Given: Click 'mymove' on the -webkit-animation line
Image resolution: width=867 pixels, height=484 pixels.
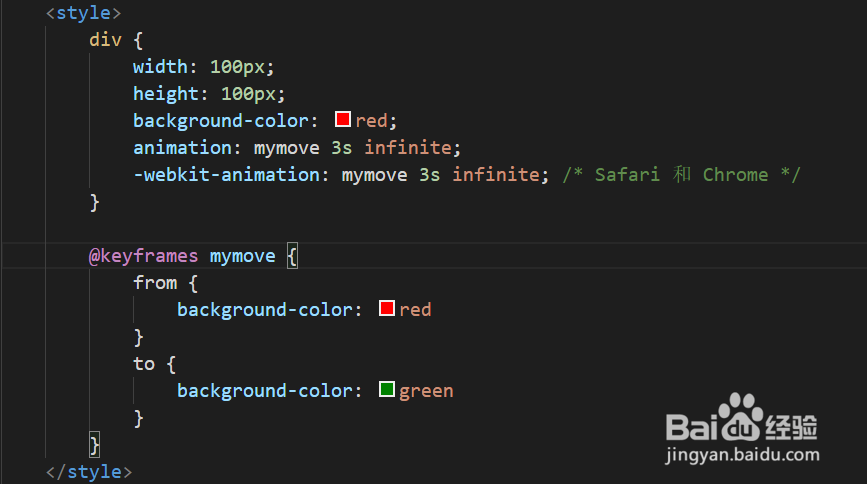Looking at the screenshot, I should pyautogui.click(x=374, y=175).
